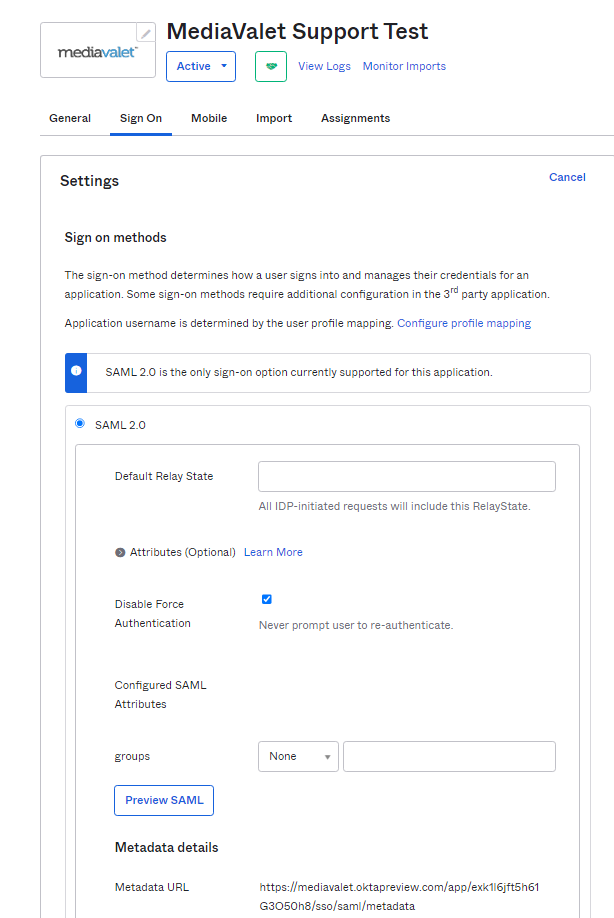Click the Preview SAML button
The image size is (614, 918).
click(164, 800)
